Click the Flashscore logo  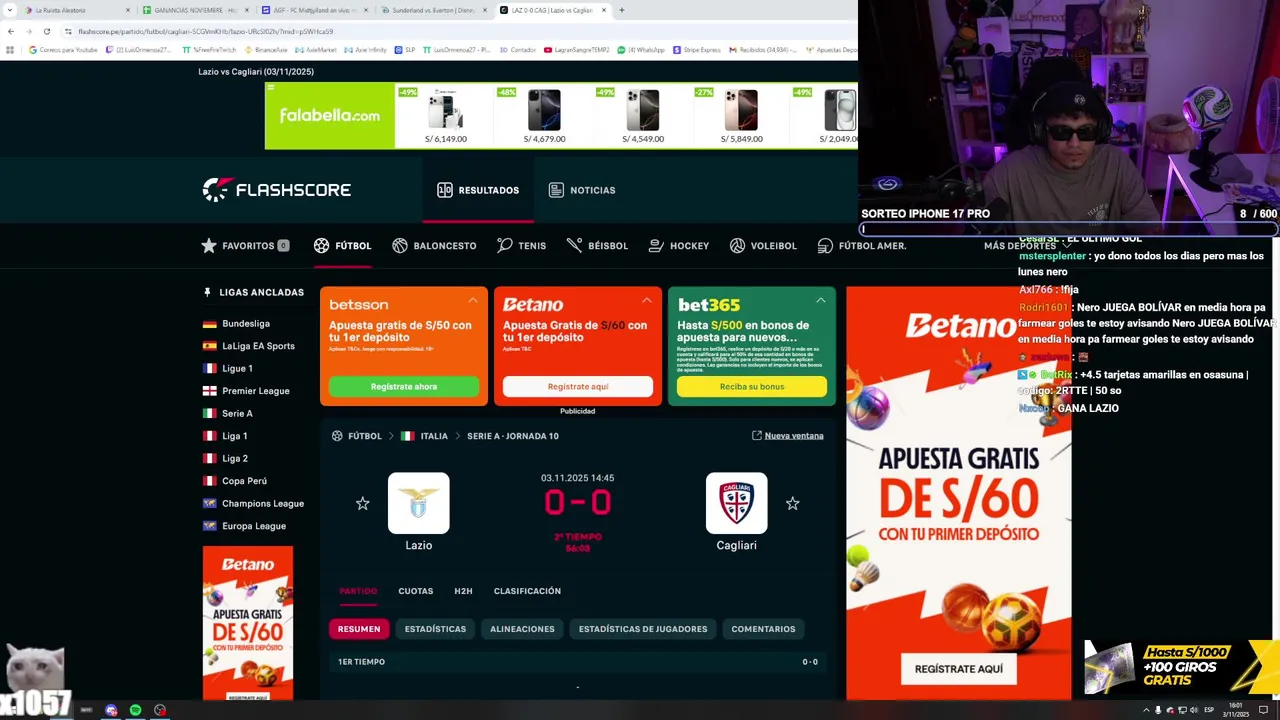(277, 190)
